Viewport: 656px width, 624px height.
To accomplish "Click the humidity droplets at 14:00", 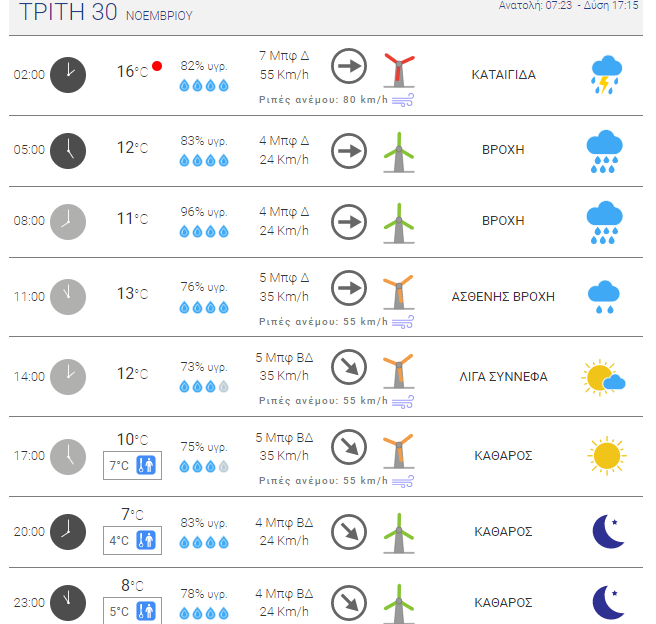I will (x=204, y=386).
